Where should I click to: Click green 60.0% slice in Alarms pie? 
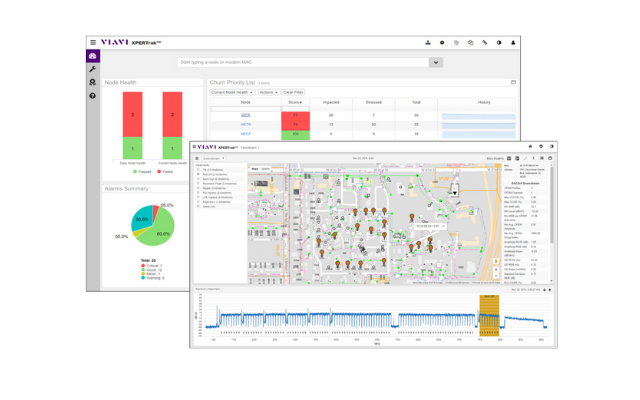point(160,231)
